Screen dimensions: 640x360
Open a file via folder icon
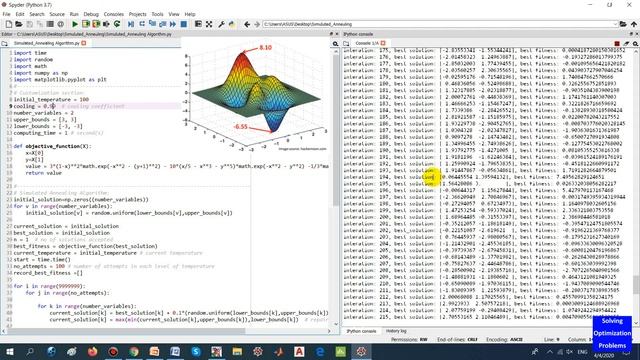click(x=19, y=24)
